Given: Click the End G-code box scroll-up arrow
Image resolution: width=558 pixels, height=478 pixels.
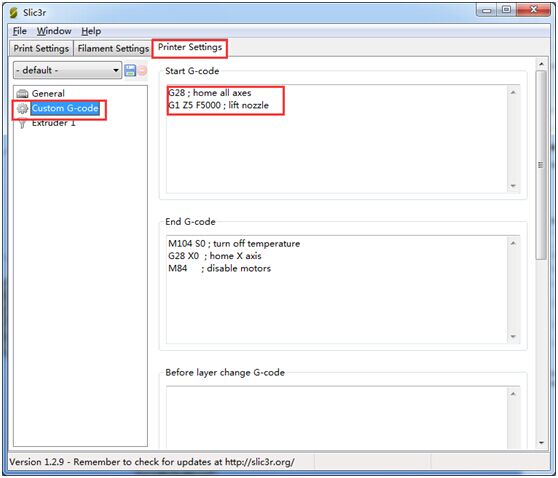Looking at the screenshot, I should (513, 243).
